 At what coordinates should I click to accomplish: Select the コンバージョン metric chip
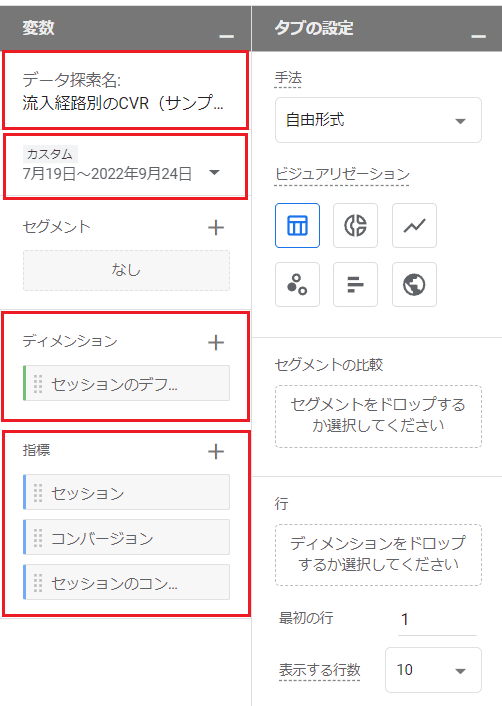(x=127, y=537)
